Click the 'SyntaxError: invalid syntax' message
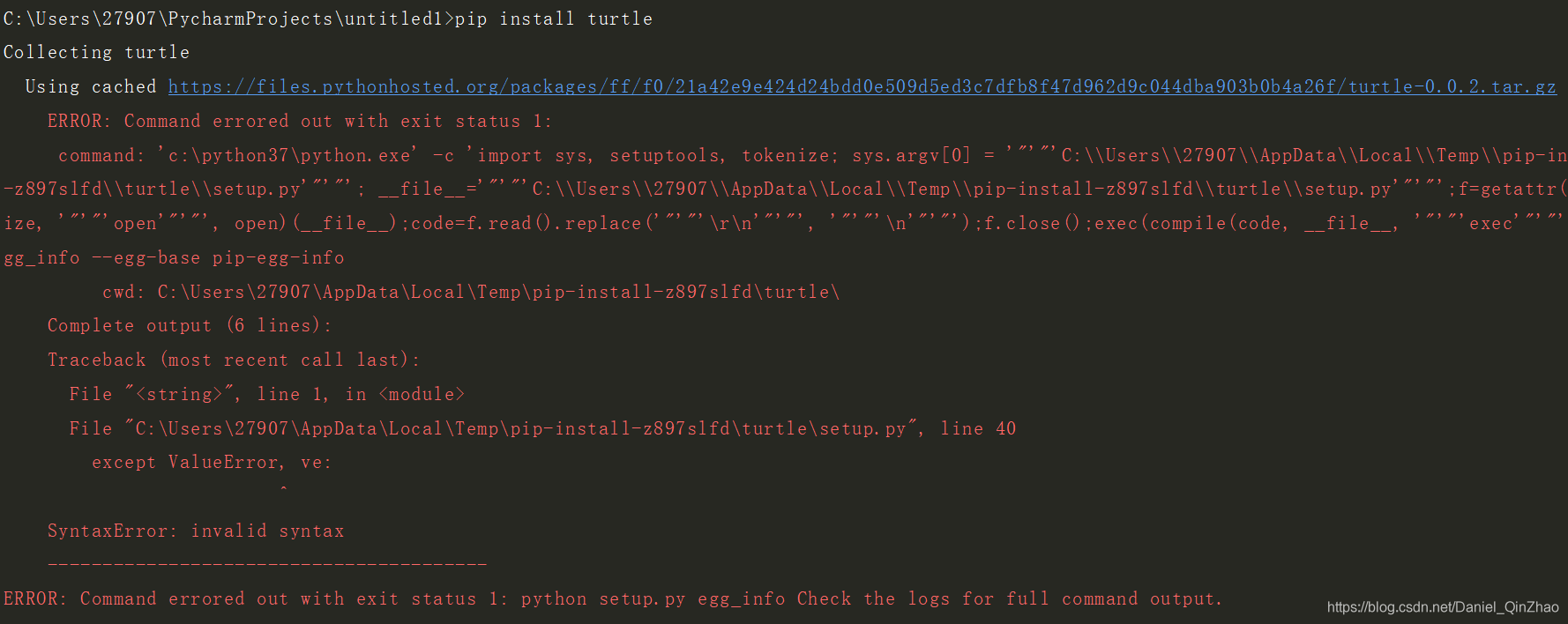 (196, 531)
